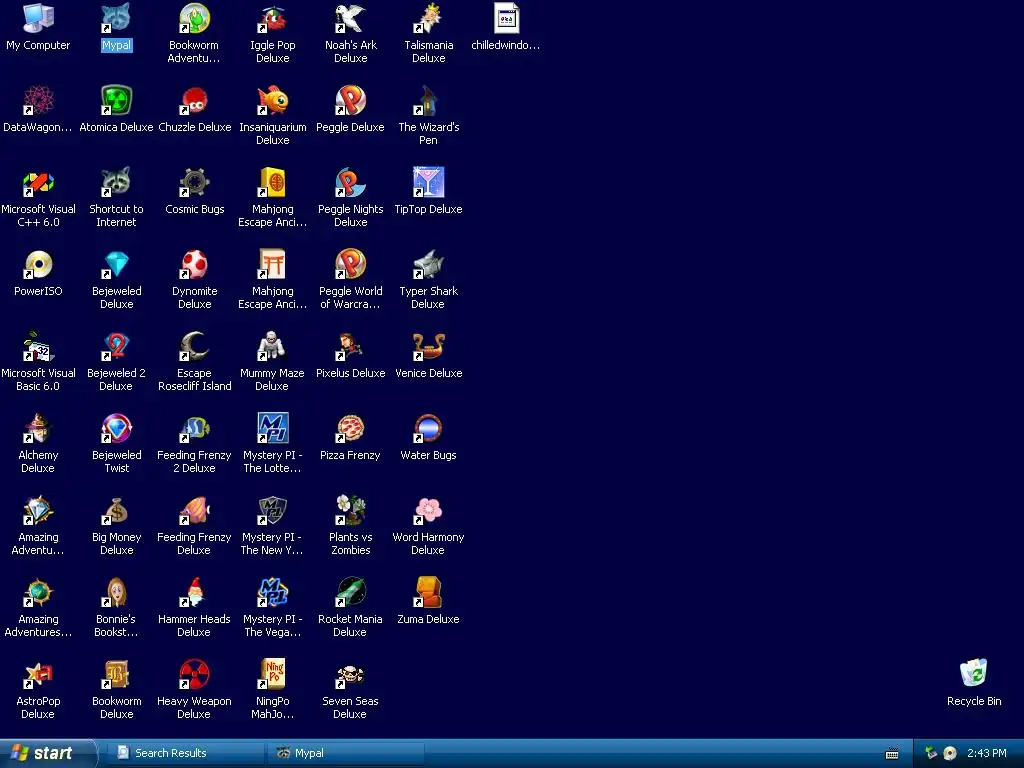
Task: Click Peggle Nights Deluxe icon
Action: [351, 182]
